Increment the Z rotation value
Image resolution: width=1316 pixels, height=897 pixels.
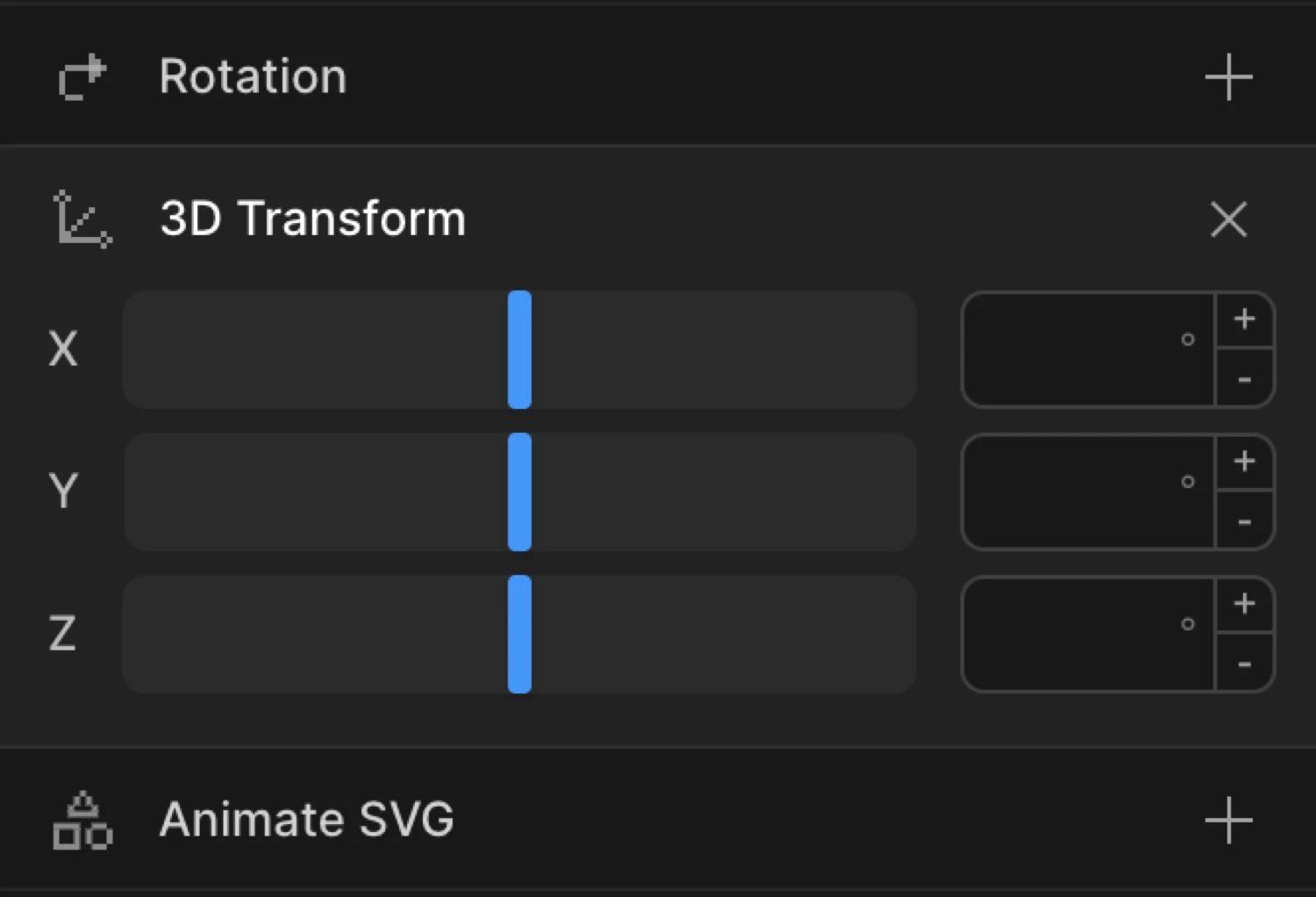pos(1243,604)
